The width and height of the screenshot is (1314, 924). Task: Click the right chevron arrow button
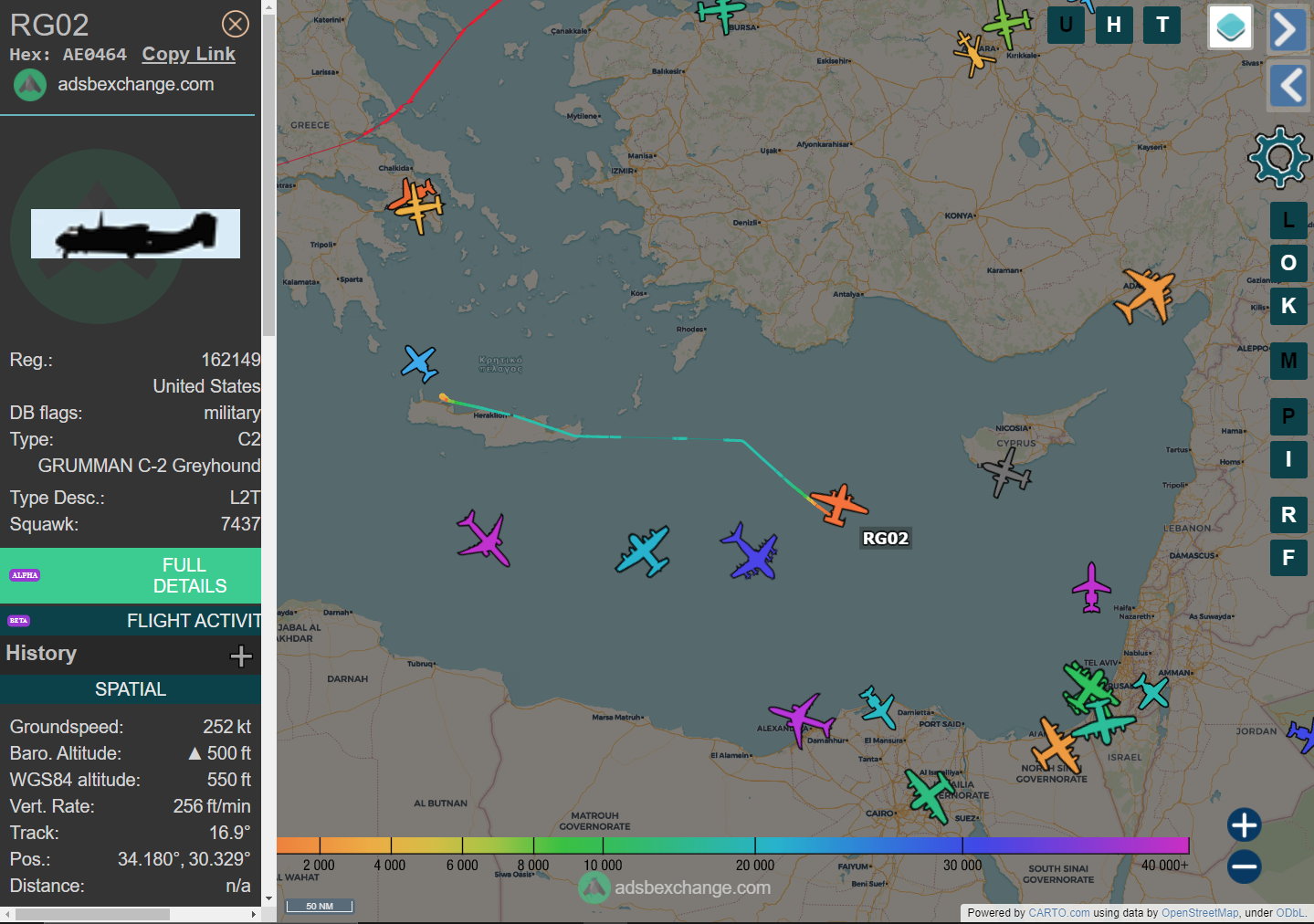1288,29
